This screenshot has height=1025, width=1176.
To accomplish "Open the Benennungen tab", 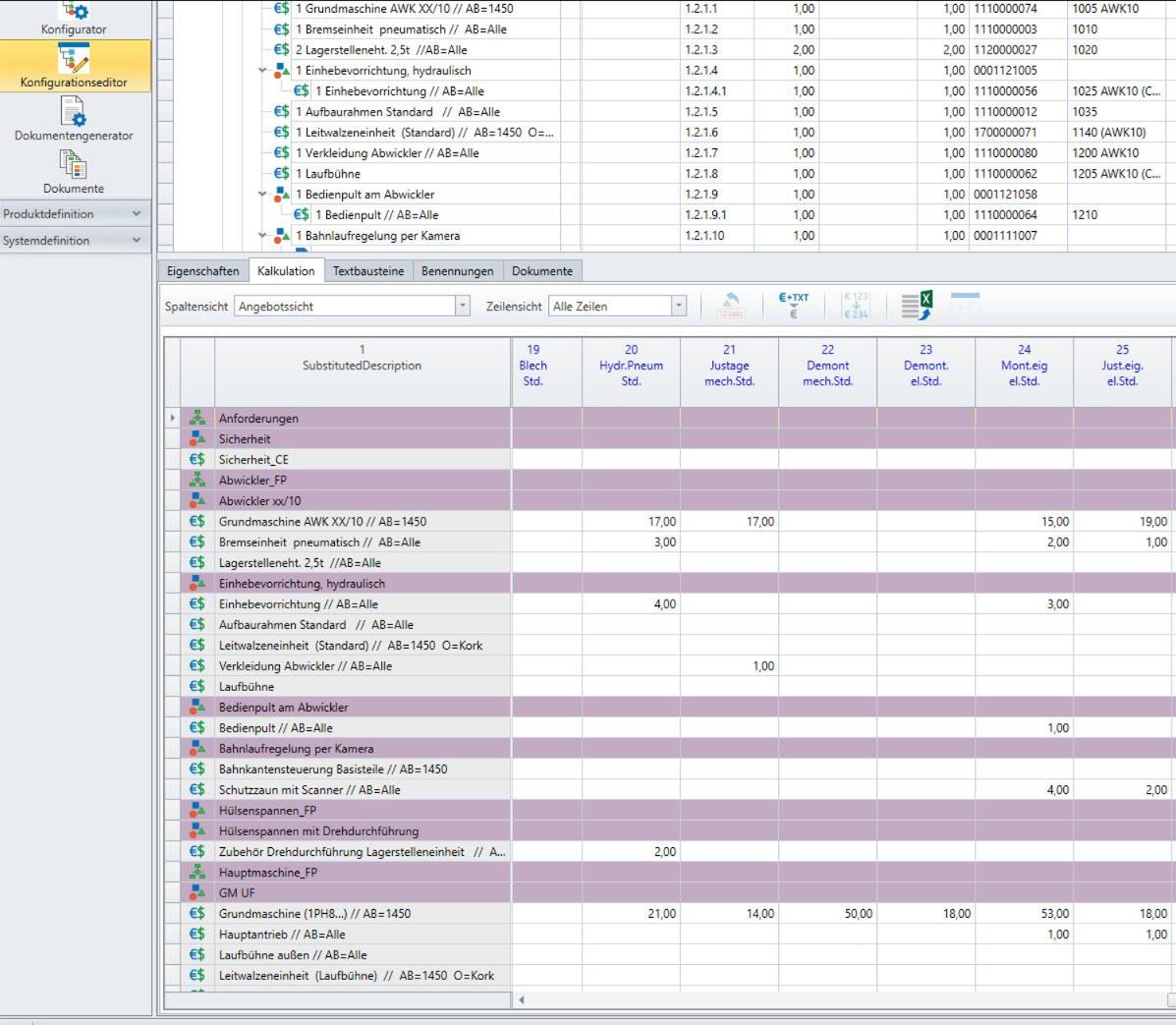I will click(457, 271).
